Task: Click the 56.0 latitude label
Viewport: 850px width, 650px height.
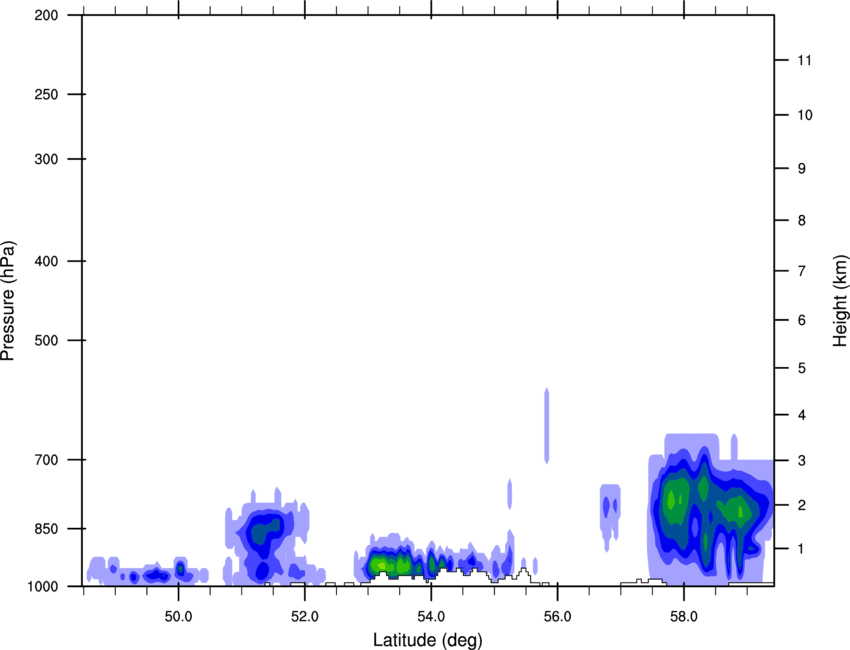Action: pos(557,617)
